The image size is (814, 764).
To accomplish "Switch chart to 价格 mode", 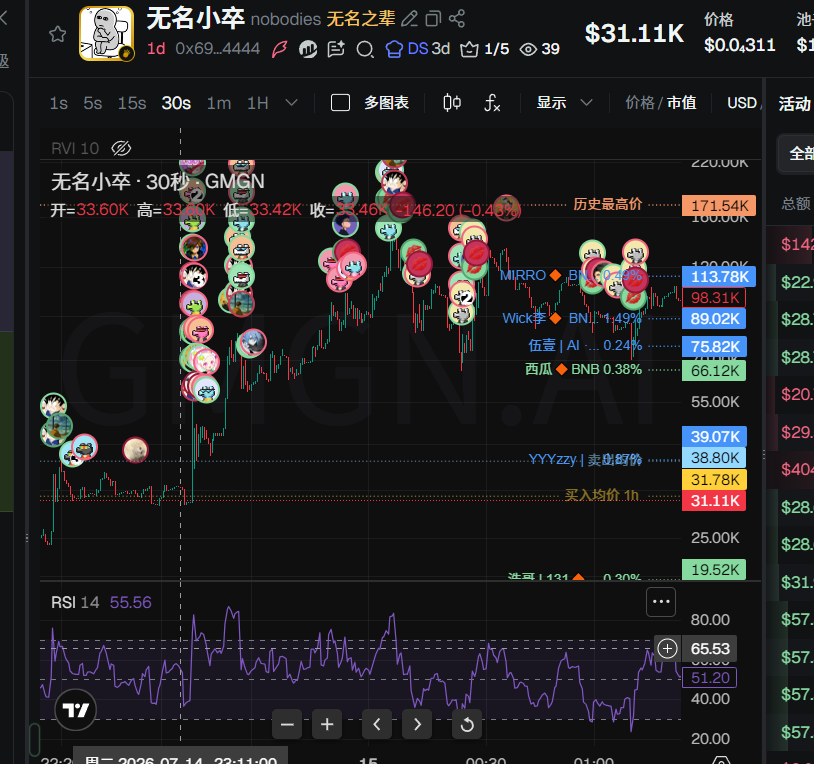I will coord(640,103).
